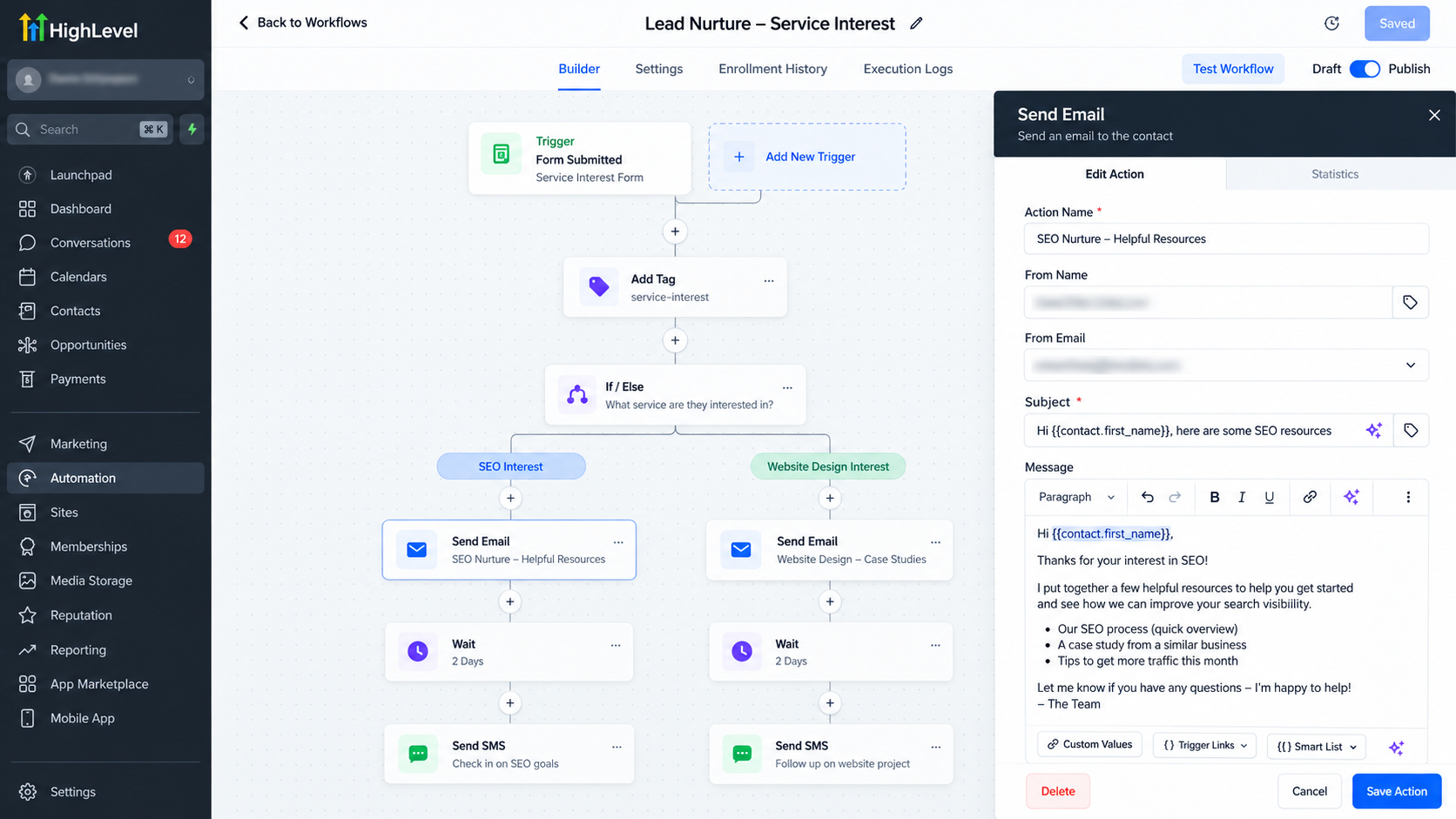This screenshot has width=1456, height=819.
Task: Click the sidebar Search field
Action: [91, 129]
